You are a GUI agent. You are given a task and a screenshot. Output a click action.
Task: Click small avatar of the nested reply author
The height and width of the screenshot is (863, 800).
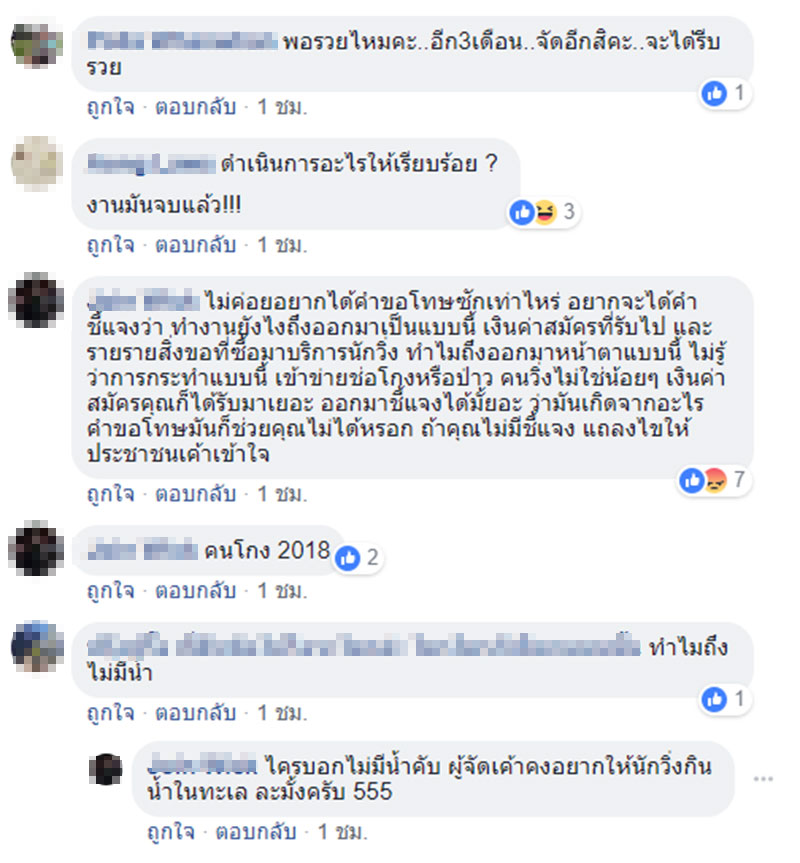pos(106,769)
